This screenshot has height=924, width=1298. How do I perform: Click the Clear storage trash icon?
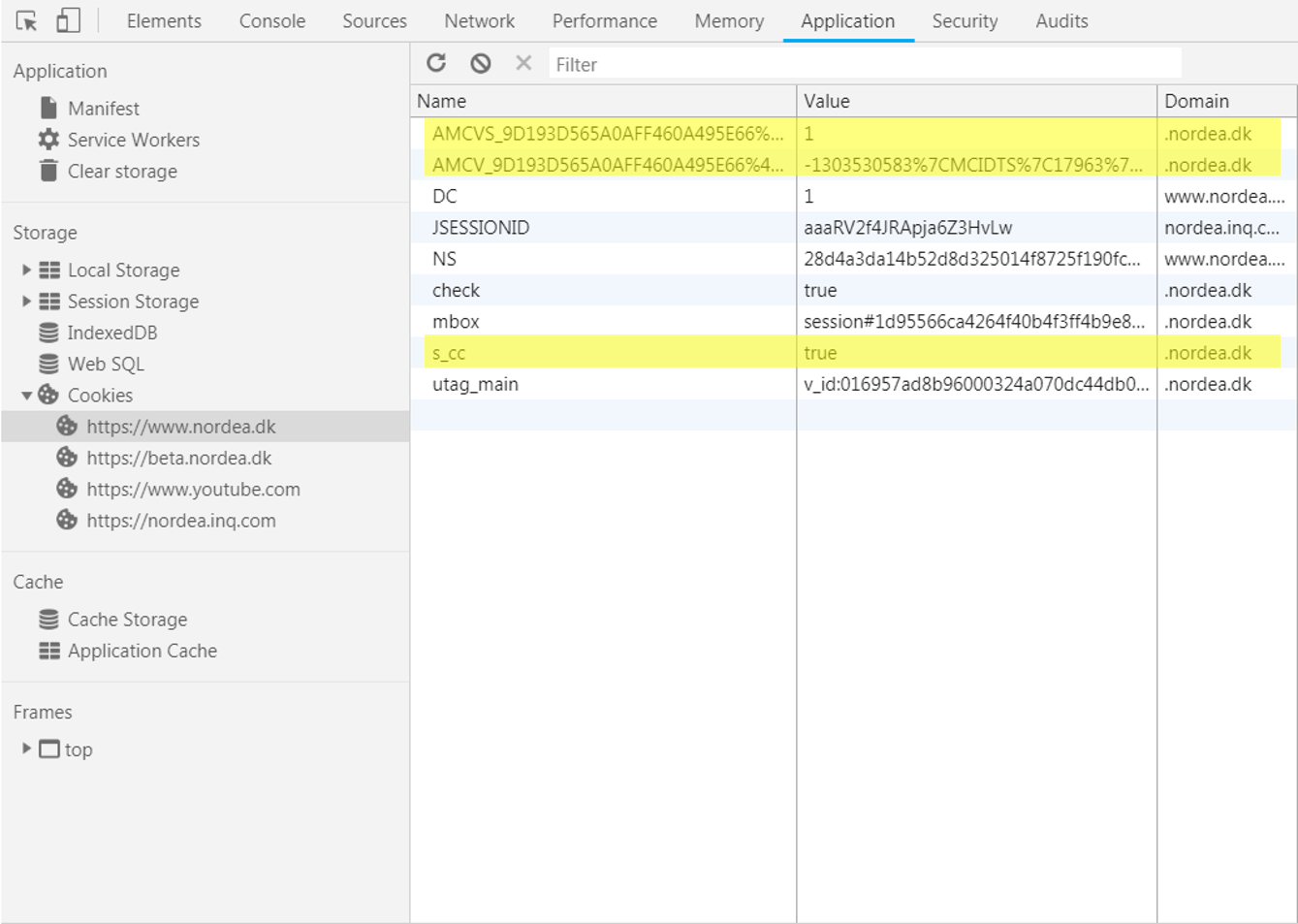pyautogui.click(x=48, y=171)
